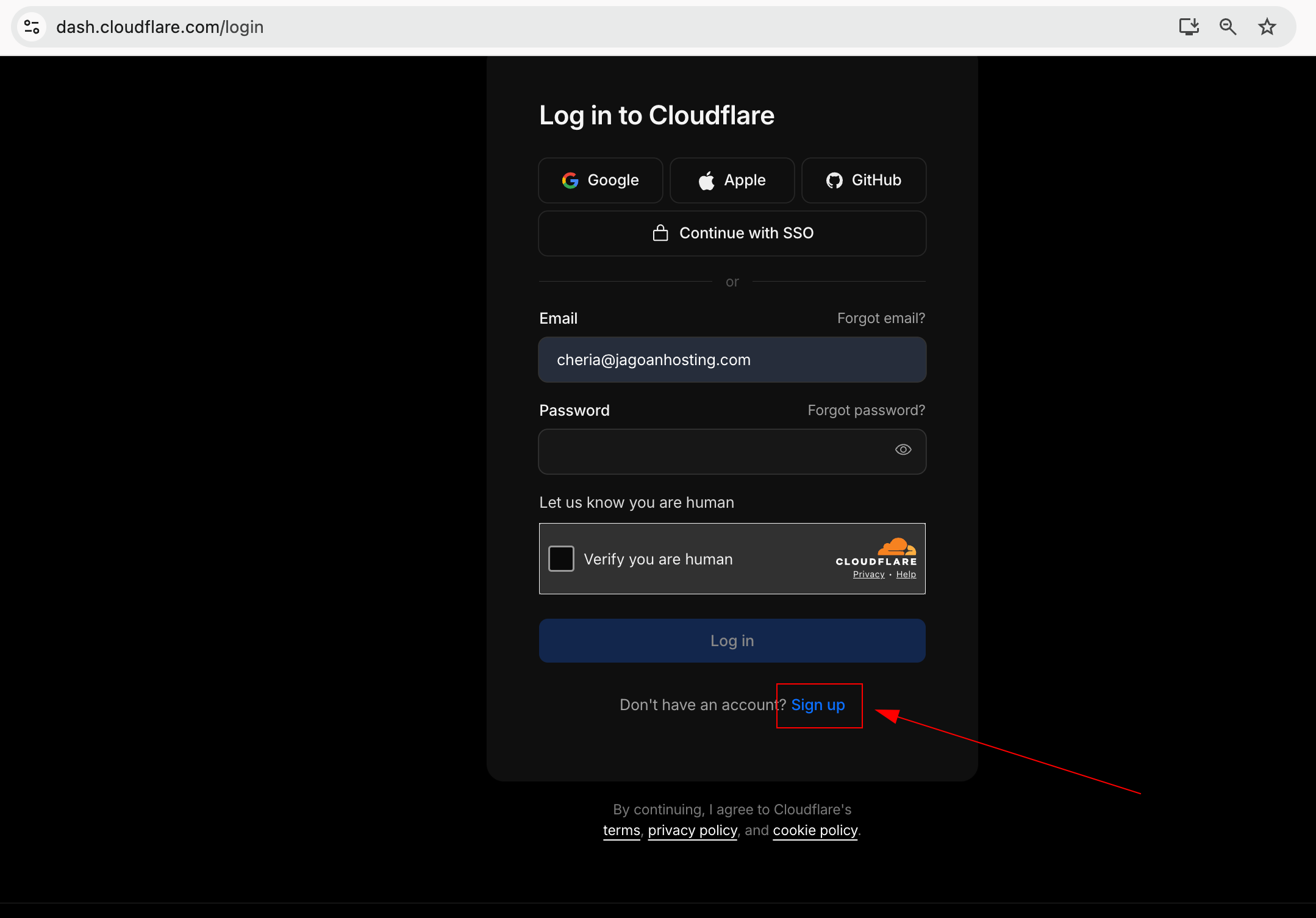Open the Forgot email? link
The image size is (1316, 918).
[881, 318]
